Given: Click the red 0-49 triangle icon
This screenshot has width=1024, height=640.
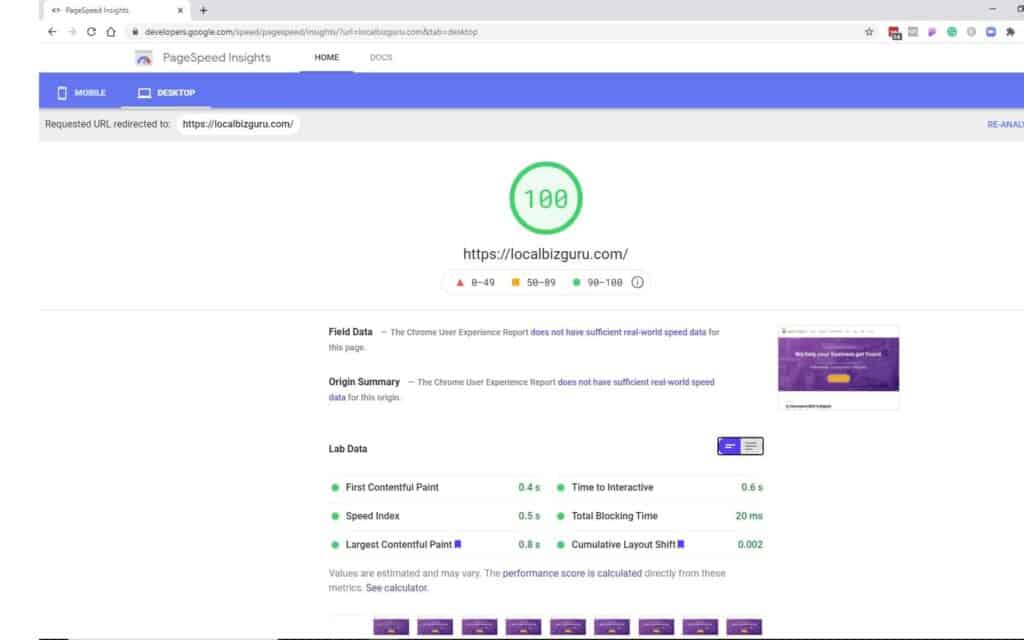Looking at the screenshot, I should coord(459,282).
